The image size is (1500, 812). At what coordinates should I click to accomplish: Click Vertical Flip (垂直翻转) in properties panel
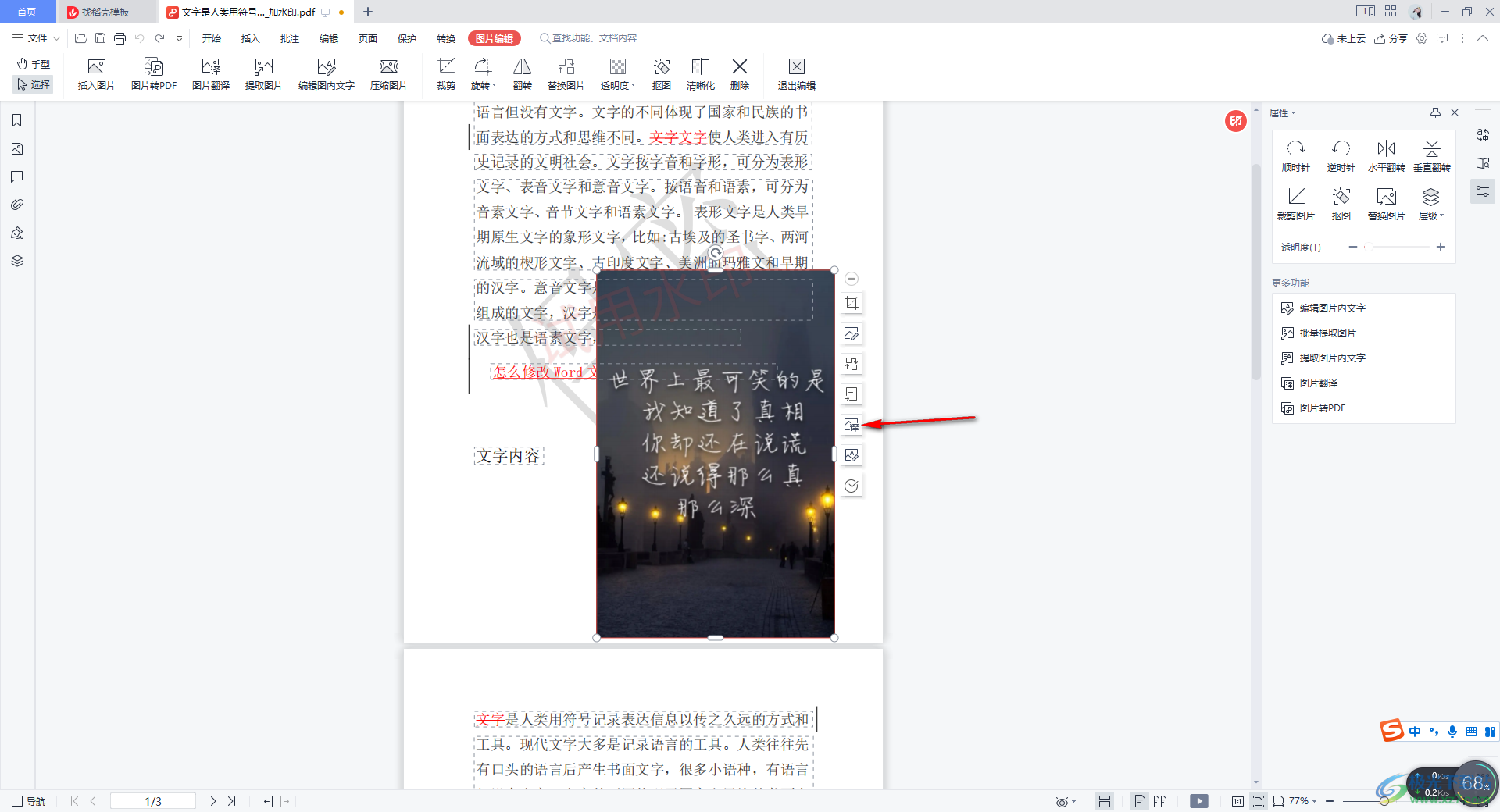click(1432, 155)
